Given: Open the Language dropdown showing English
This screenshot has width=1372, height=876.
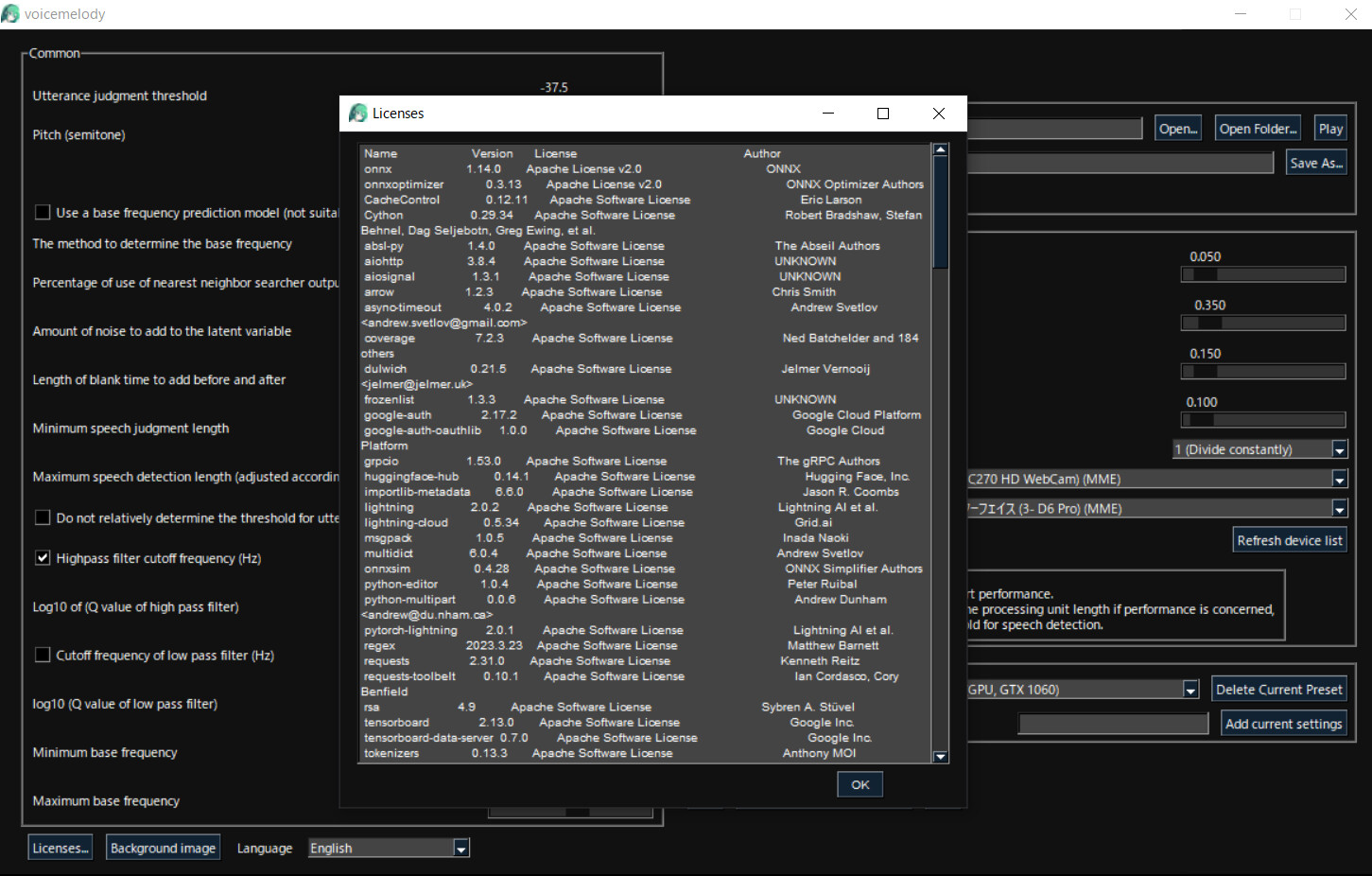Looking at the screenshot, I should (460, 848).
